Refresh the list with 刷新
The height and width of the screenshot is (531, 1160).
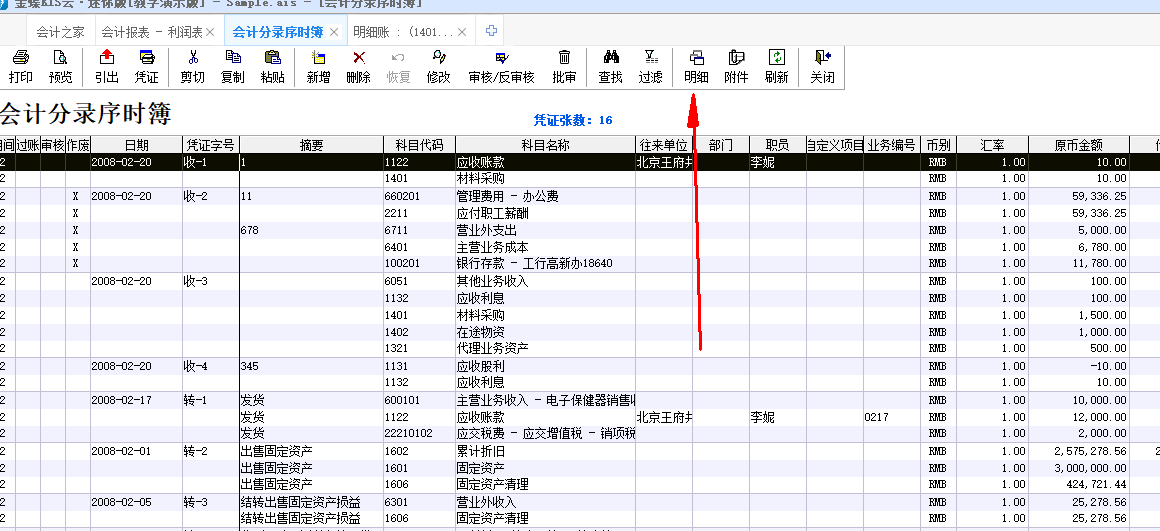pyautogui.click(x=776, y=66)
